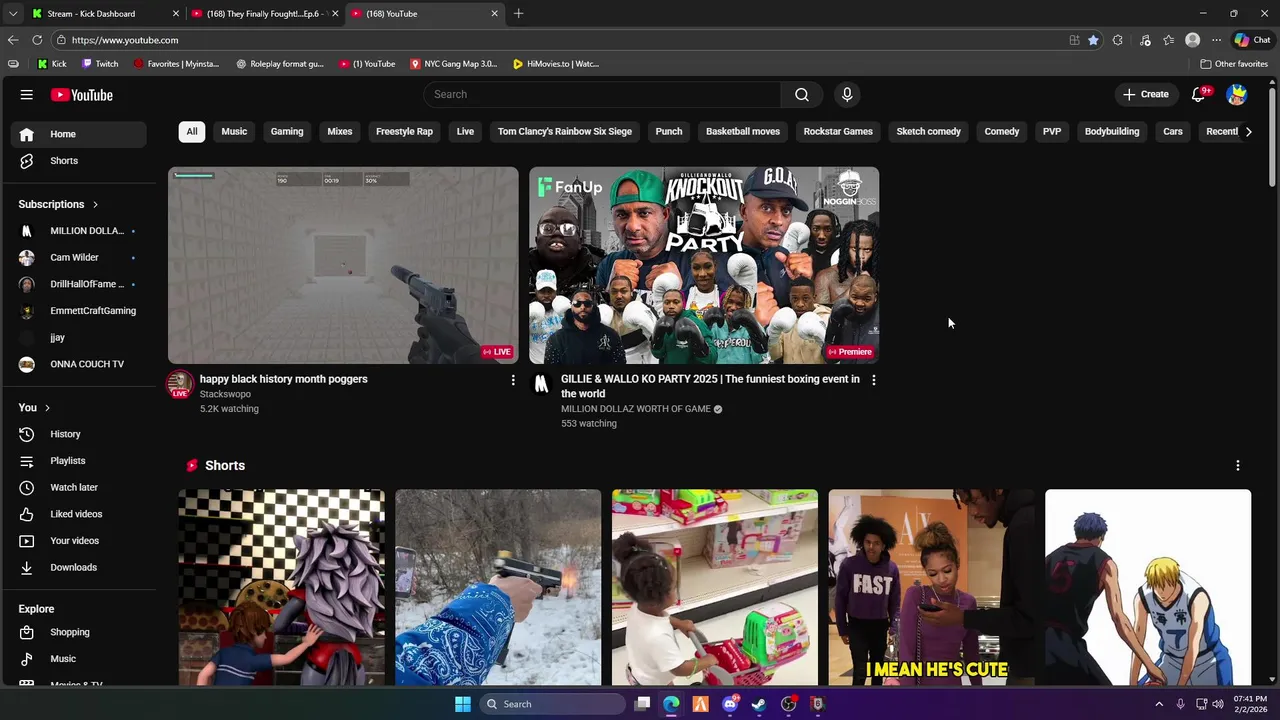The width and height of the screenshot is (1280, 720).
Task: Select the Sketch comedy chip
Action: [928, 131]
